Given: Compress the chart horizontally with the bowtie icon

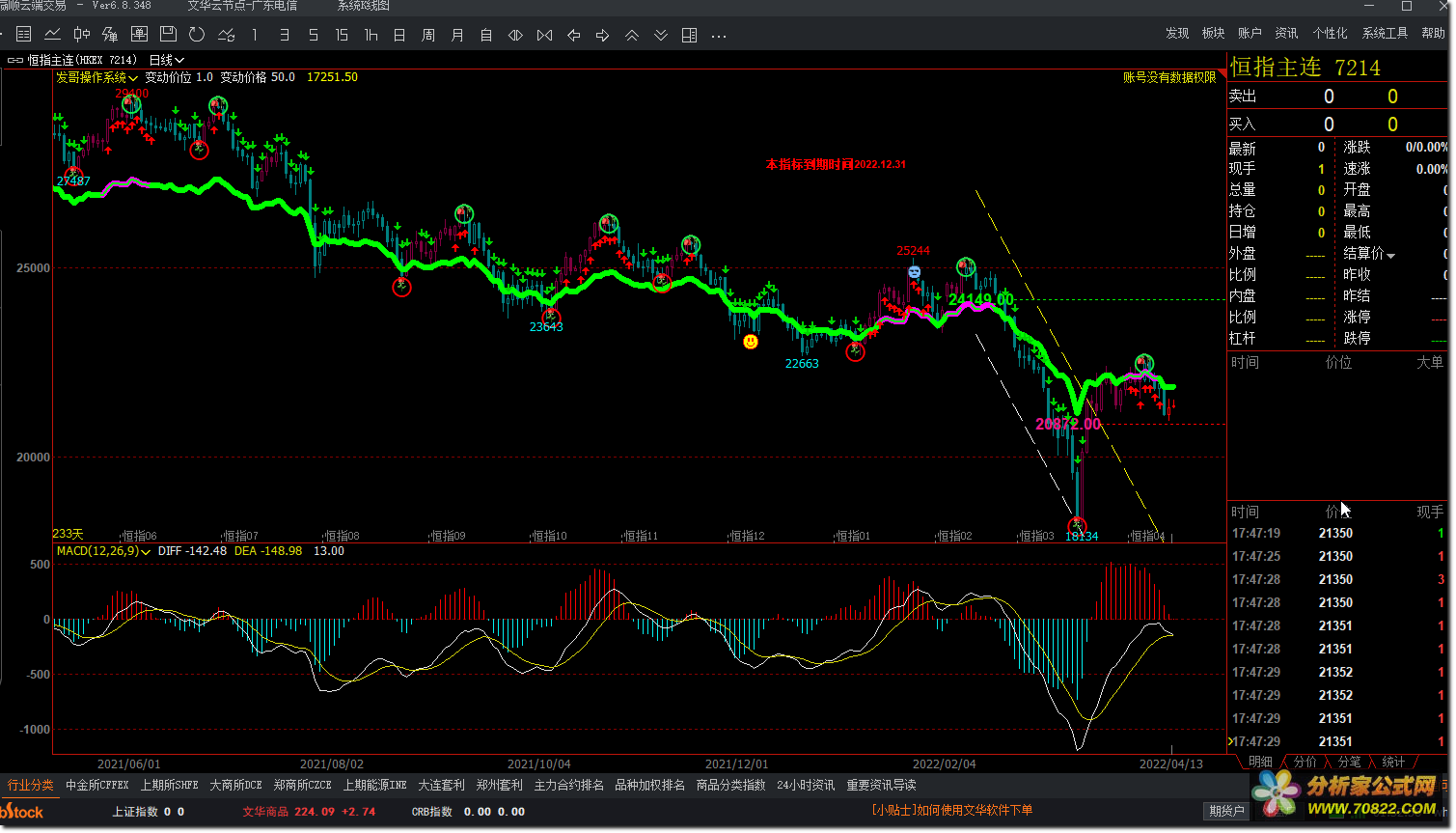Looking at the screenshot, I should click(x=544, y=35).
